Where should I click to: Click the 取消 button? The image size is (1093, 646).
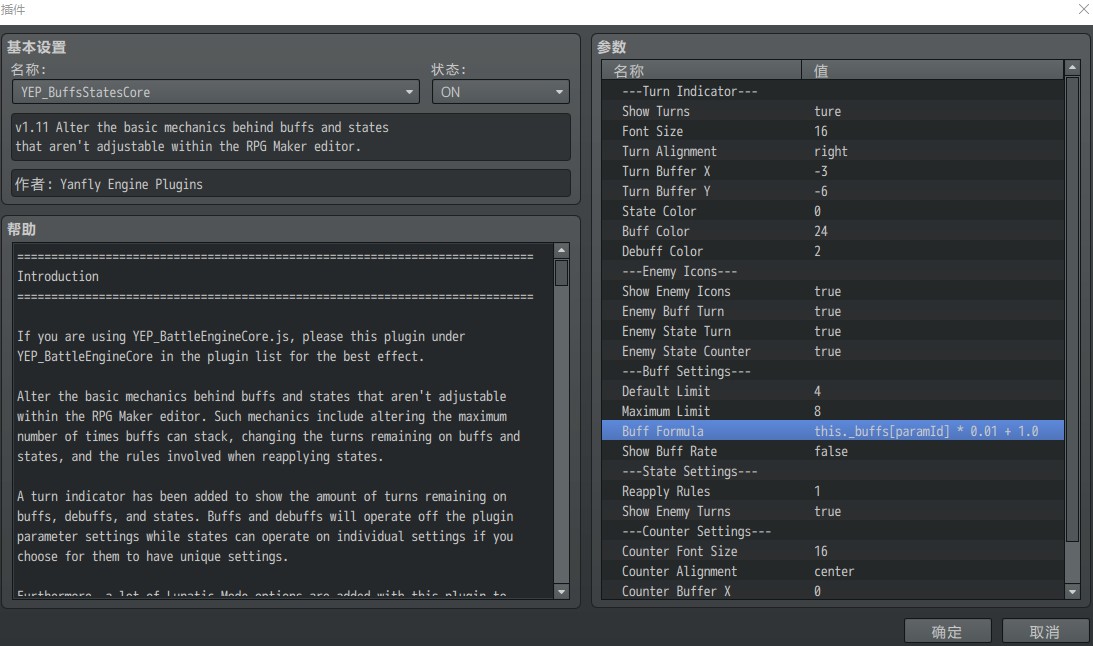(x=1045, y=631)
